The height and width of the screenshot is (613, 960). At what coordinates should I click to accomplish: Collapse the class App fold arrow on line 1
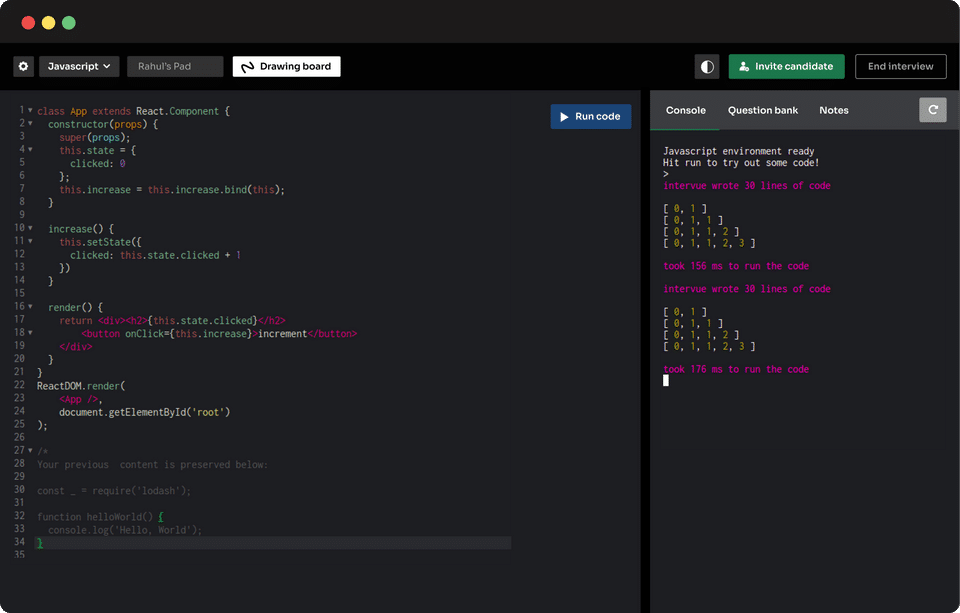[x=30, y=110]
